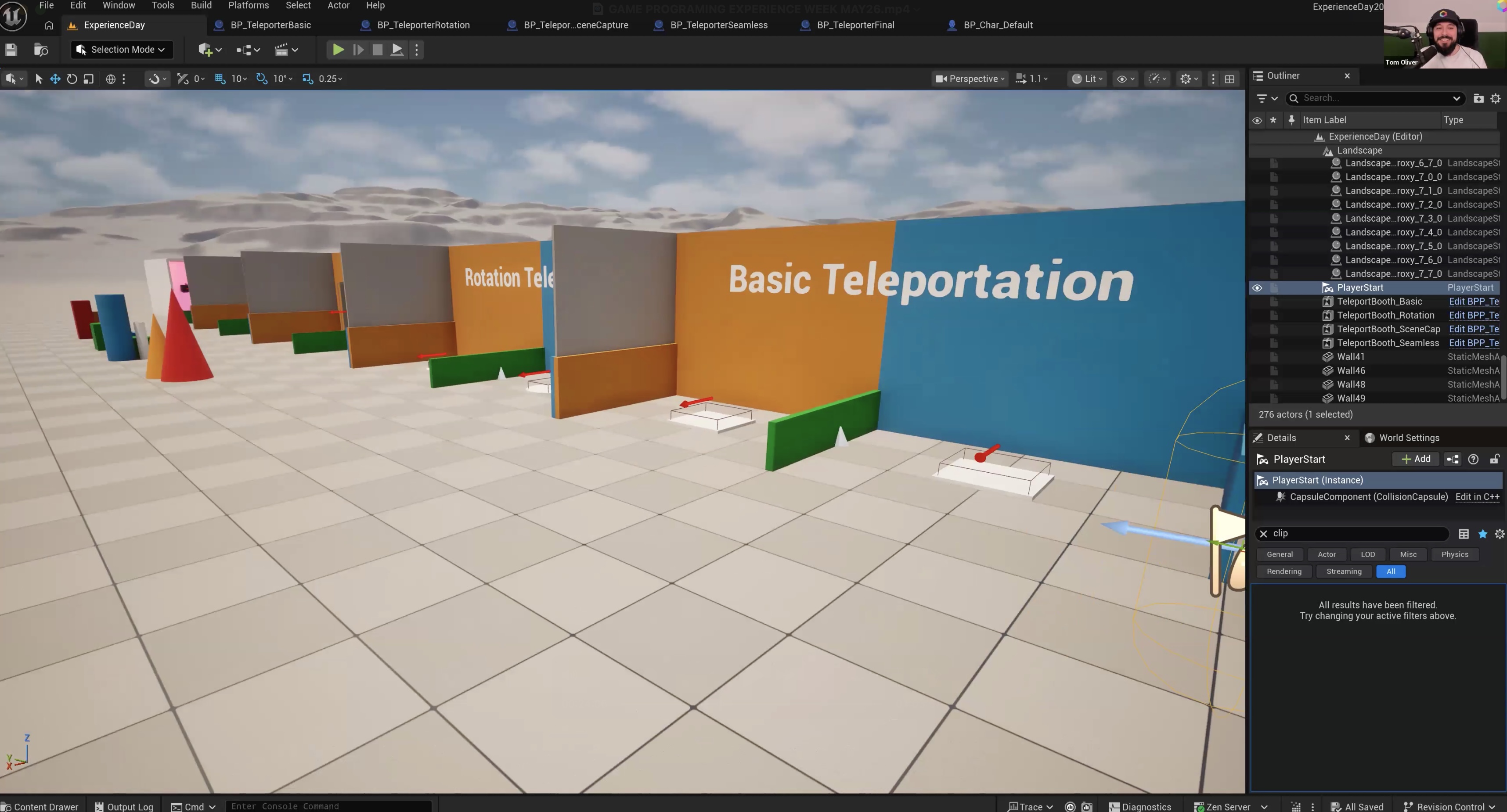Open the Trace dropdown in status bar

[x=1030, y=806]
